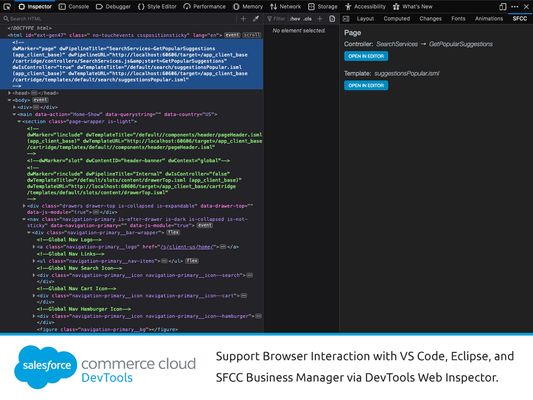
Task: Expand the head element node
Action: click(x=10, y=93)
